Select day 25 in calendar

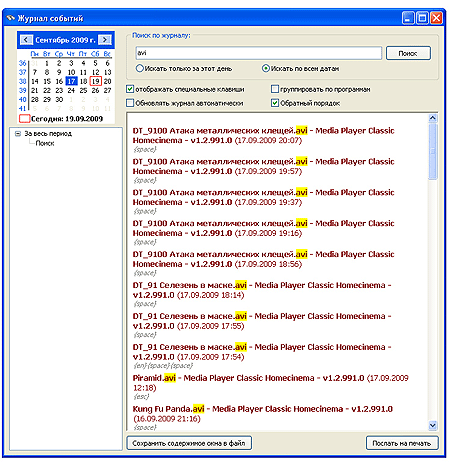click(x=83, y=91)
